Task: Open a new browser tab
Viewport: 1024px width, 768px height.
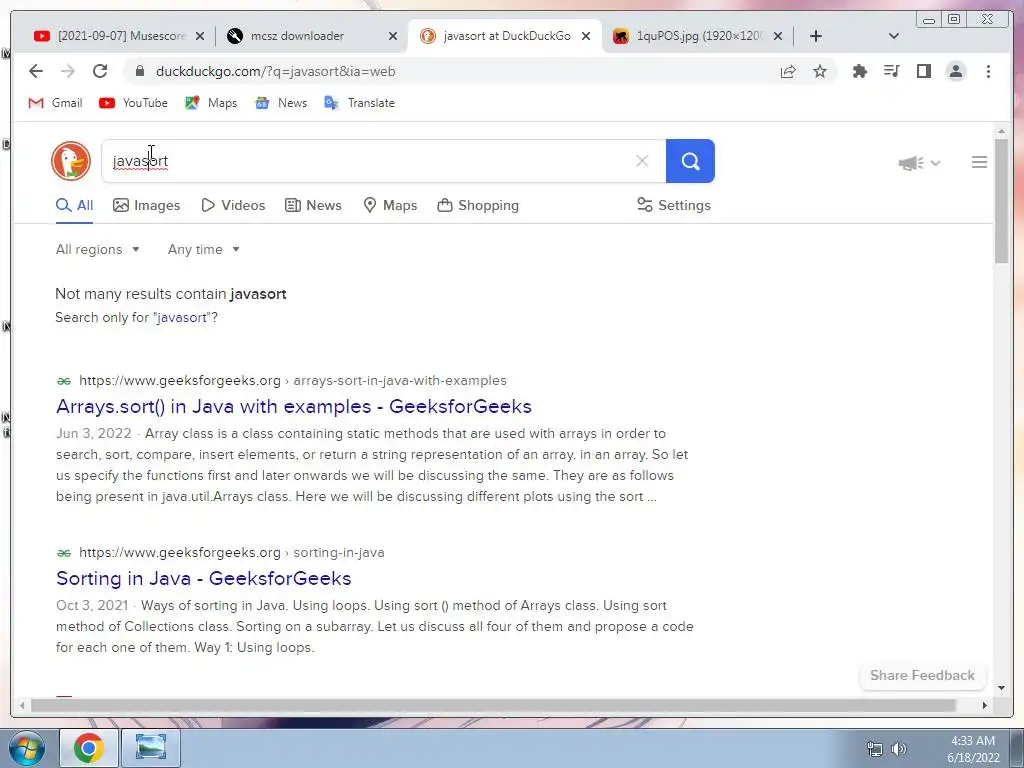Action: 816,36
